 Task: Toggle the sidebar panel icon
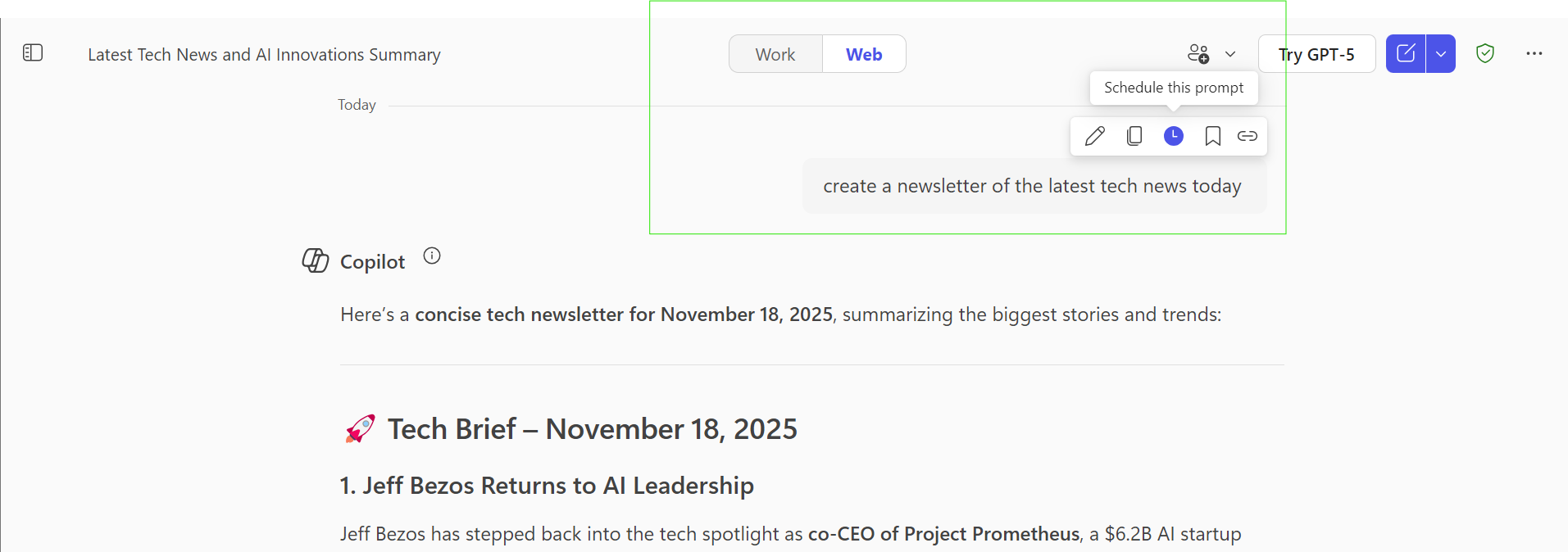[33, 53]
